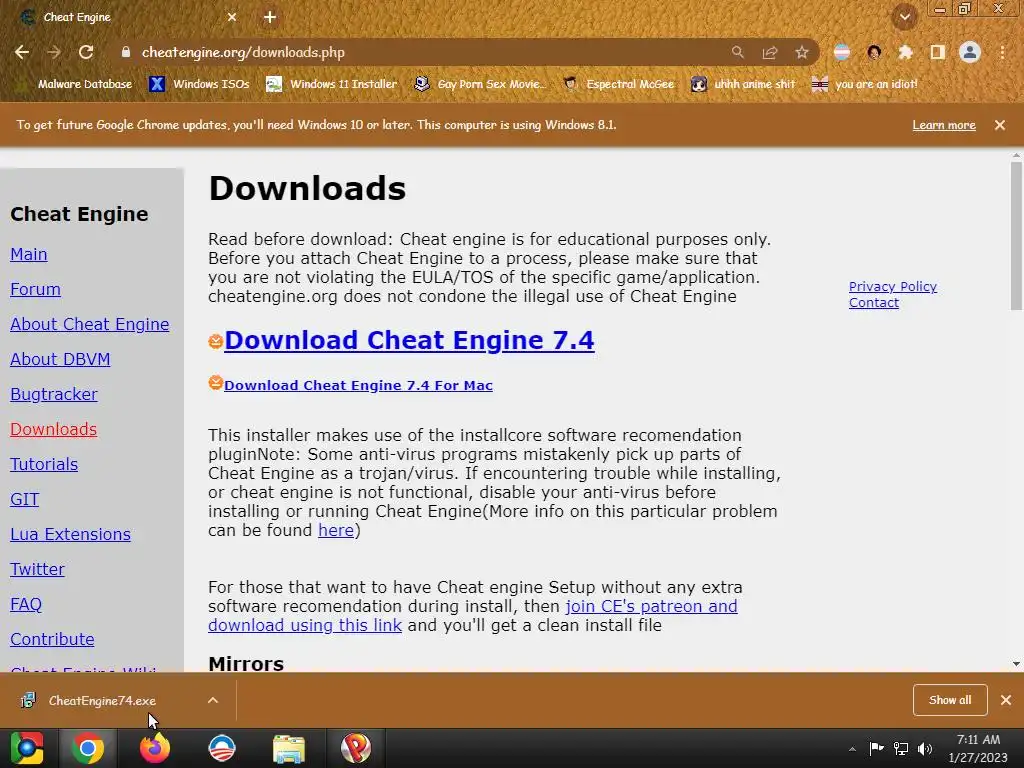Launch Firefox from the taskbar

pyautogui.click(x=155, y=748)
